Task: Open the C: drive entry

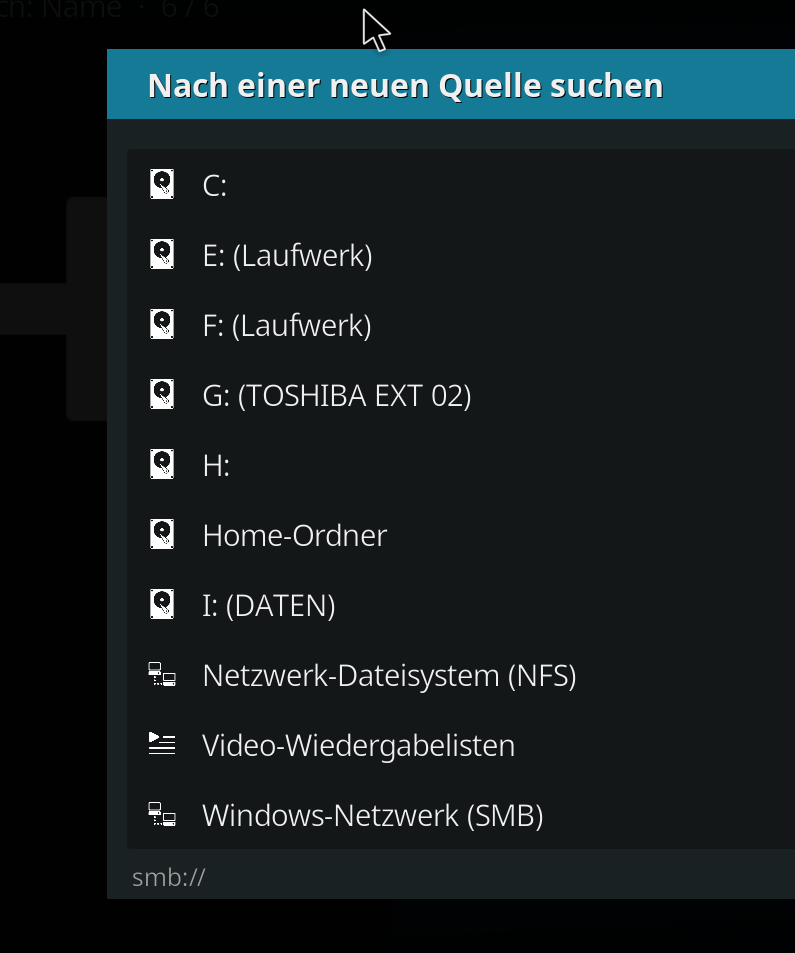Action: coord(461,185)
